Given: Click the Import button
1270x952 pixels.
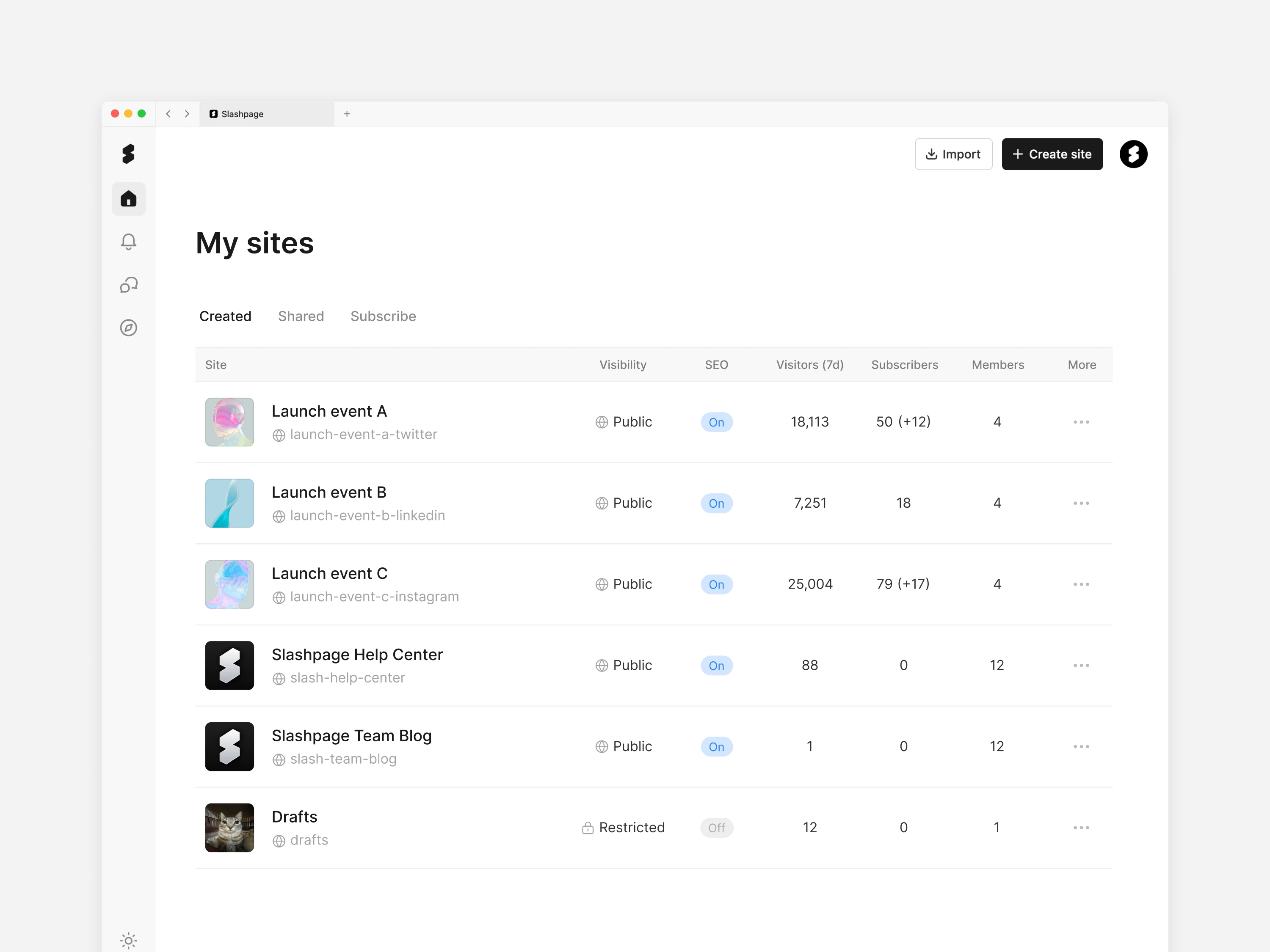Looking at the screenshot, I should pyautogui.click(x=953, y=154).
